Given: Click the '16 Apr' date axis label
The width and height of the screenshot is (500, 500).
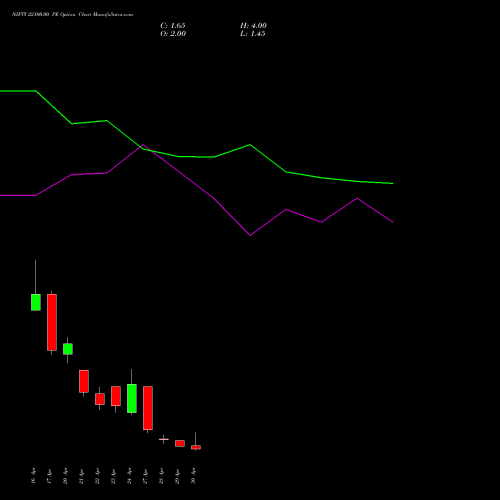Looking at the screenshot, I should (x=33, y=476).
